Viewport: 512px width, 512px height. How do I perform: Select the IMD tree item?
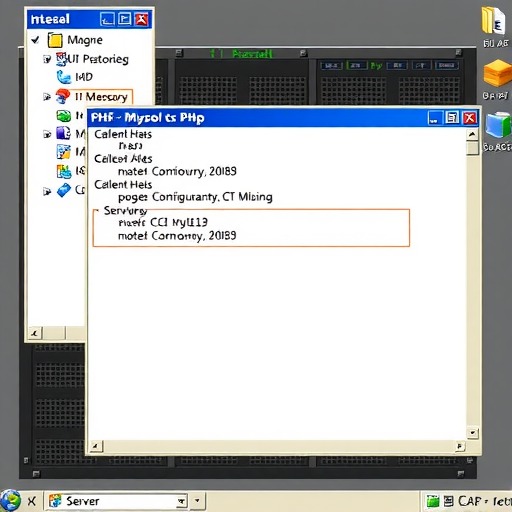[84, 77]
